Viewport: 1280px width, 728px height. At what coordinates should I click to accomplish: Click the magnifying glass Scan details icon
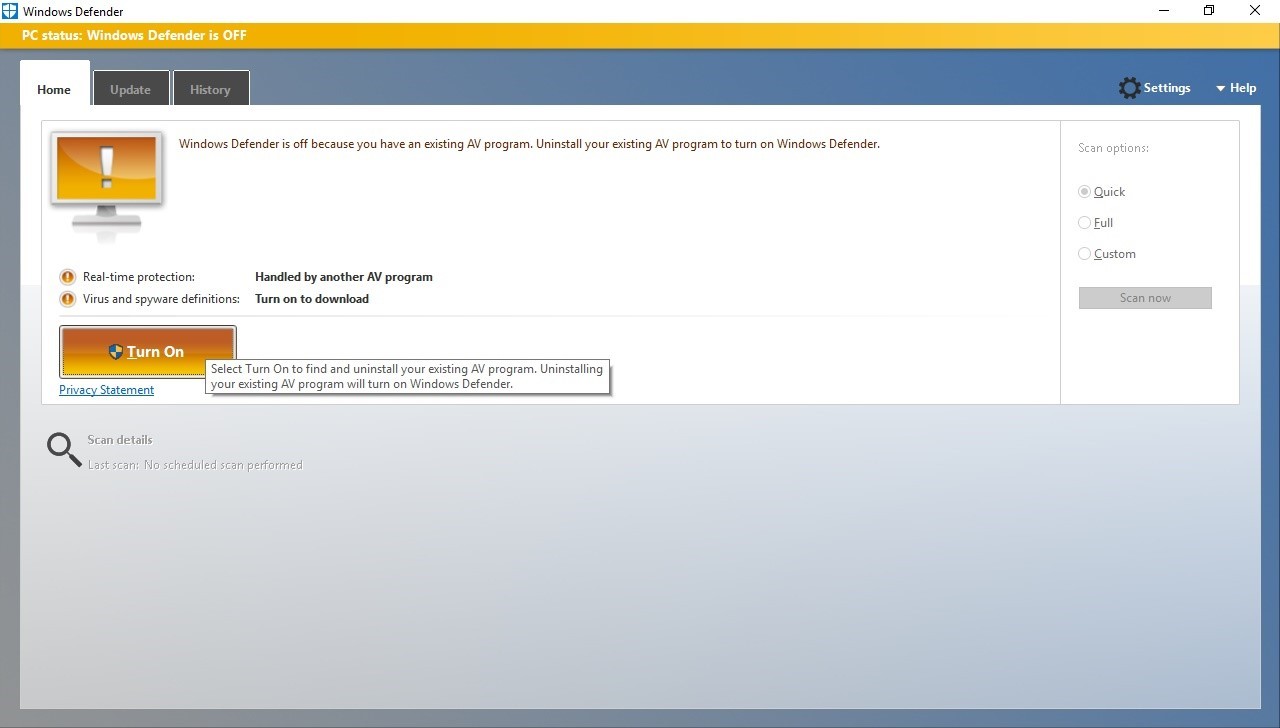pyautogui.click(x=64, y=450)
